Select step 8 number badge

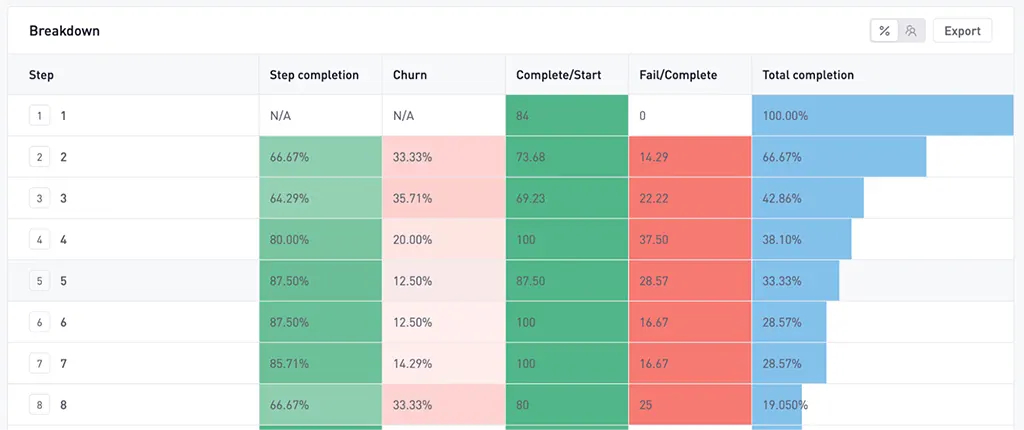pos(40,405)
